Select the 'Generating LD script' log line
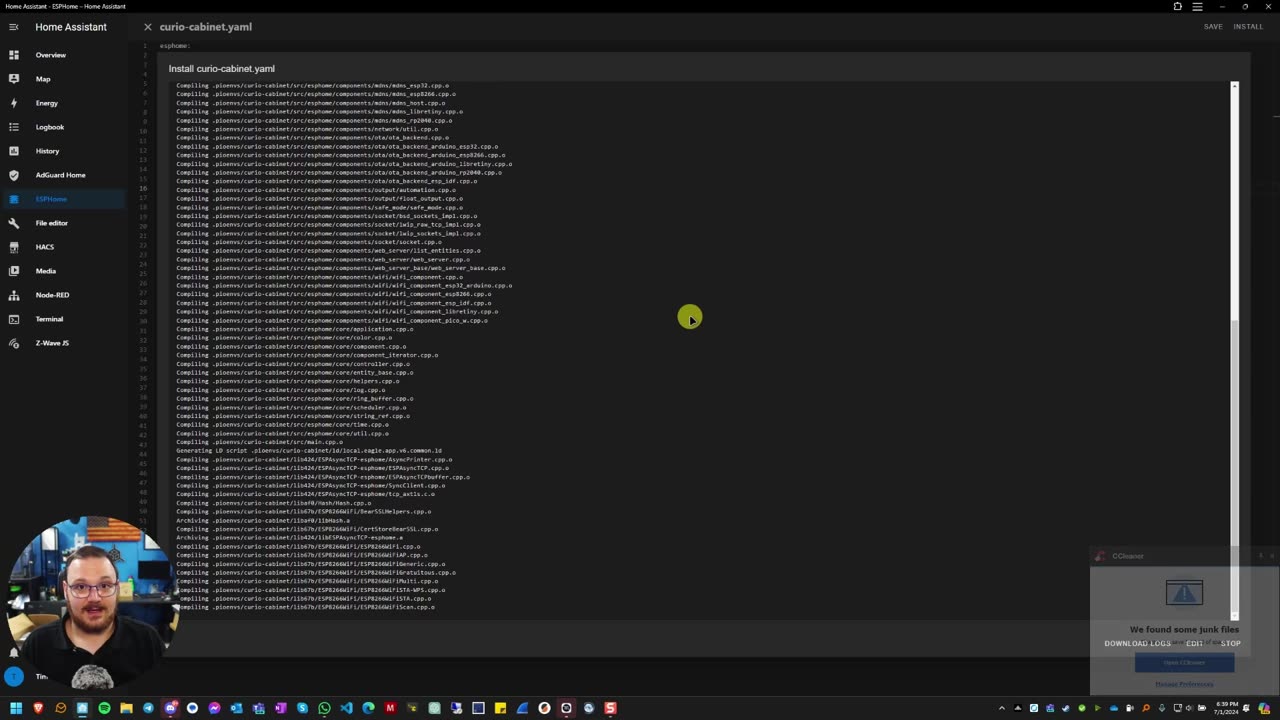 click(309, 451)
